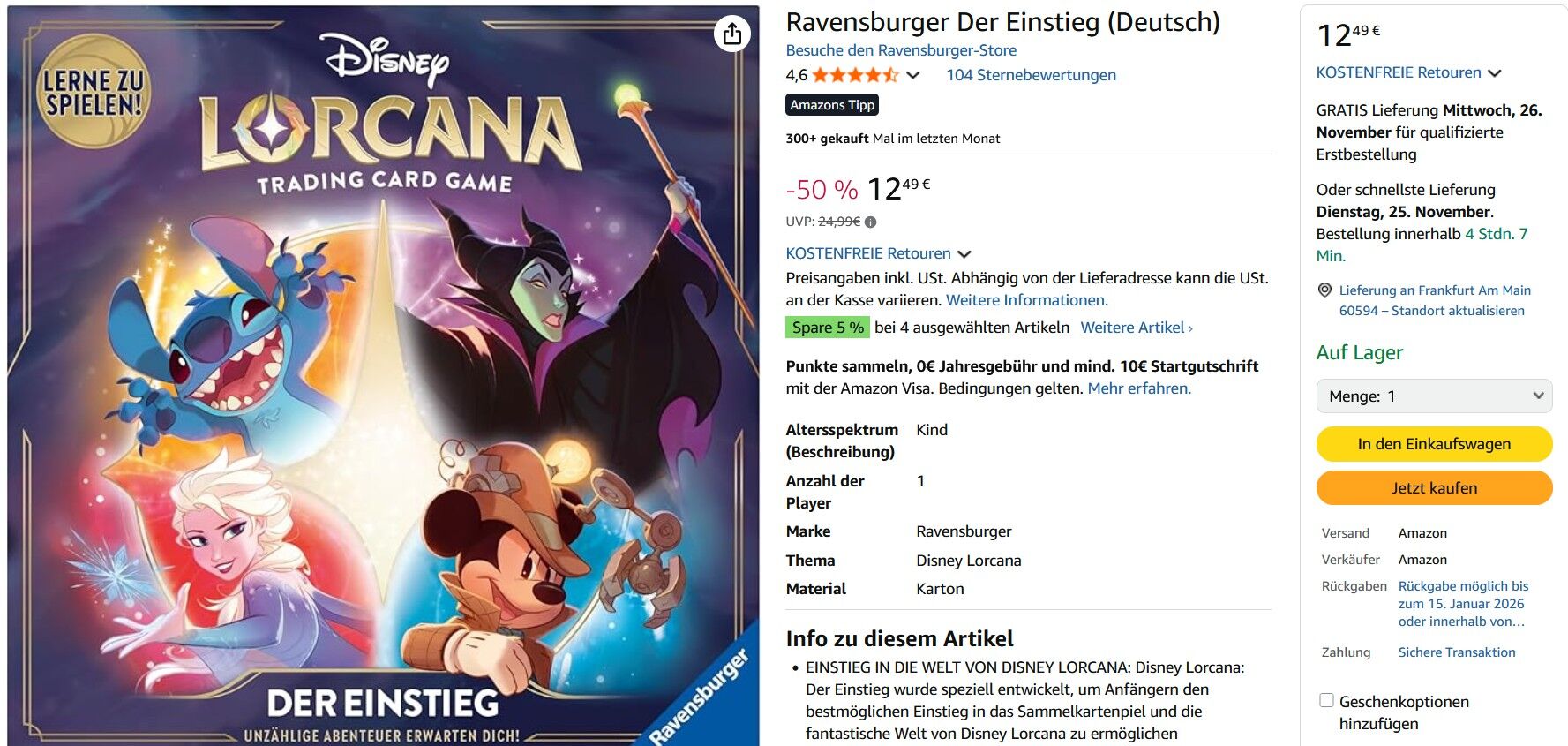Click Weitere Informationen link about USt
Image resolution: width=1568 pixels, height=746 pixels.
[1026, 300]
